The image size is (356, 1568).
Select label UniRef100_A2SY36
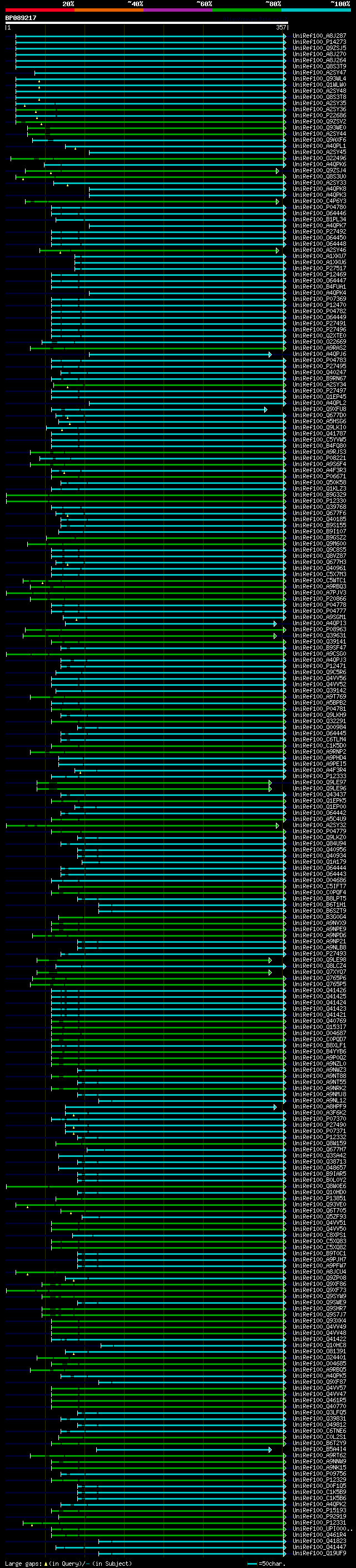(x=319, y=110)
